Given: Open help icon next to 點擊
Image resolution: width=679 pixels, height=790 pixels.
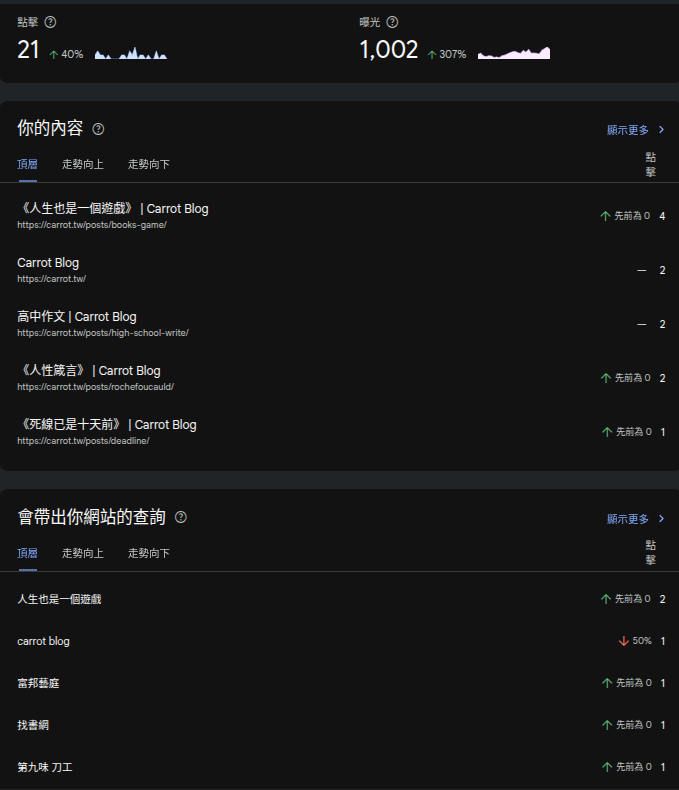Looking at the screenshot, I should coord(50,22).
